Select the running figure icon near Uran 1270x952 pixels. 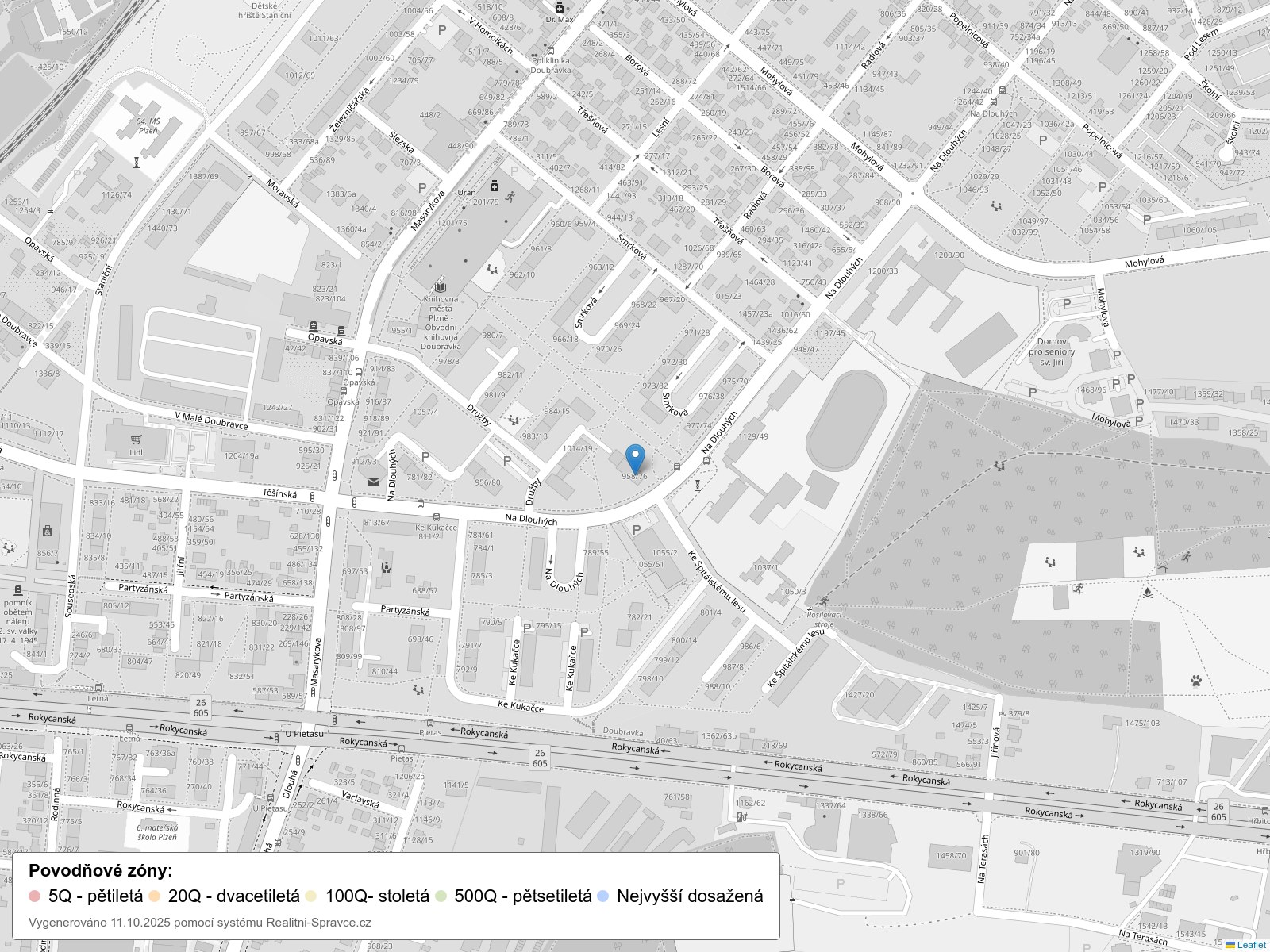(510, 194)
